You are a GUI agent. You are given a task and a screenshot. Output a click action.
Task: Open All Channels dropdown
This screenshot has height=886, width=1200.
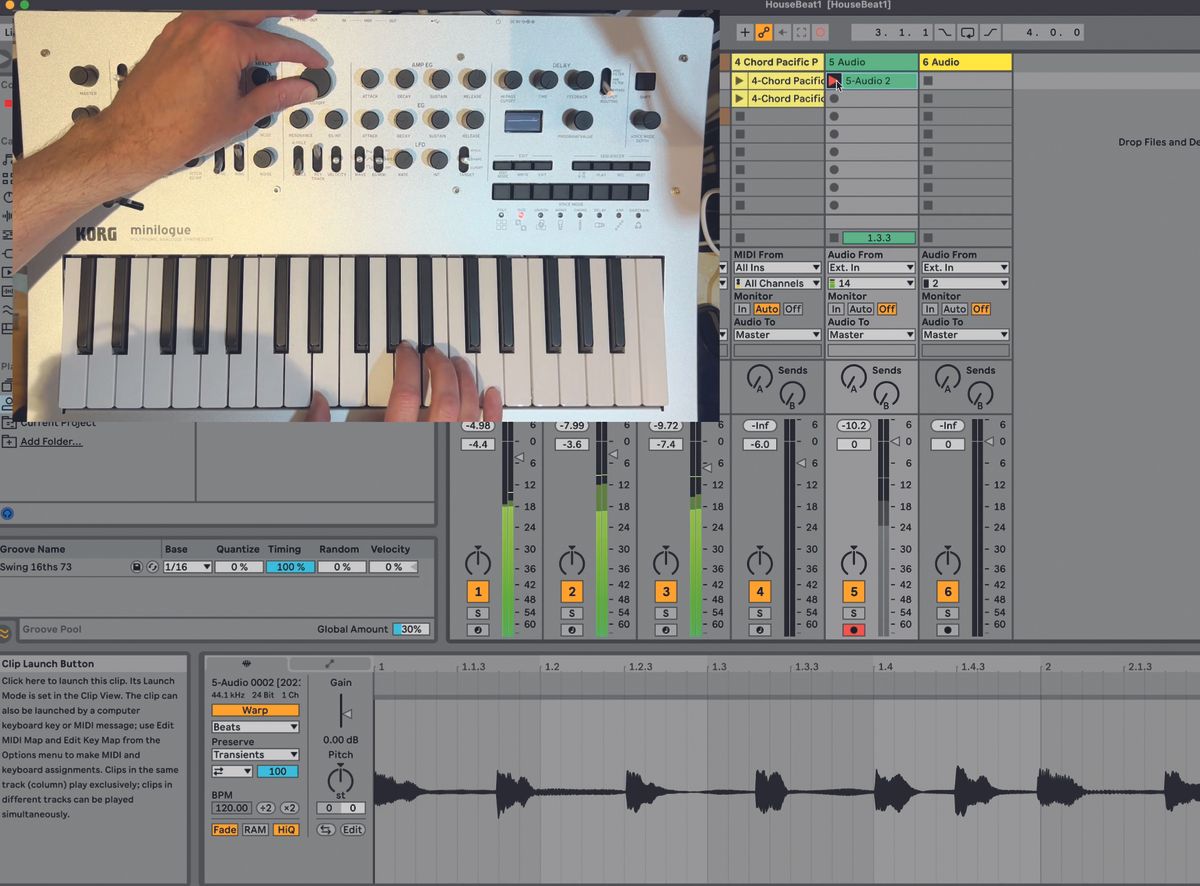tap(777, 283)
